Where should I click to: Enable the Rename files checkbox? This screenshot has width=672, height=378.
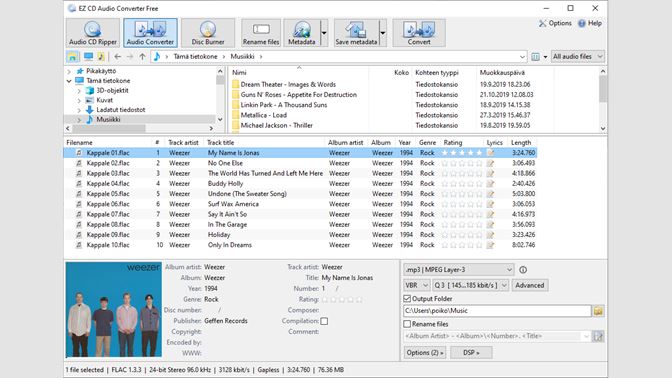point(407,324)
